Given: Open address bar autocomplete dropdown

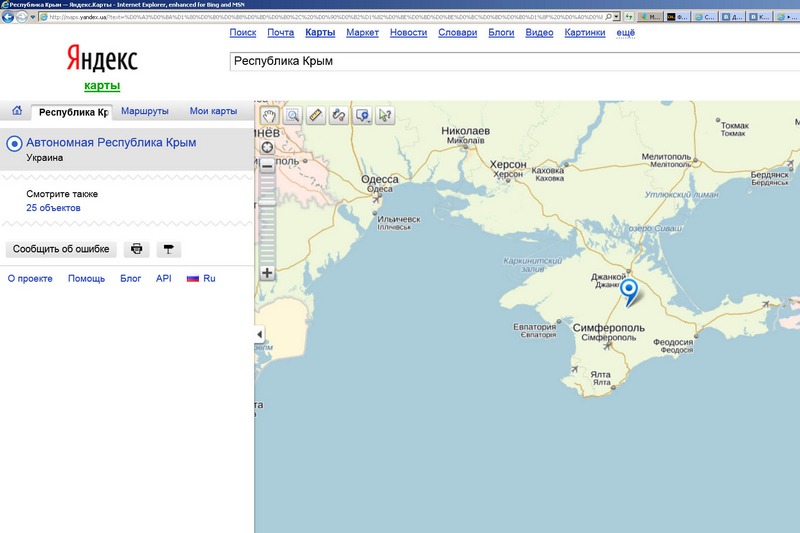Looking at the screenshot, I should pos(616,17).
